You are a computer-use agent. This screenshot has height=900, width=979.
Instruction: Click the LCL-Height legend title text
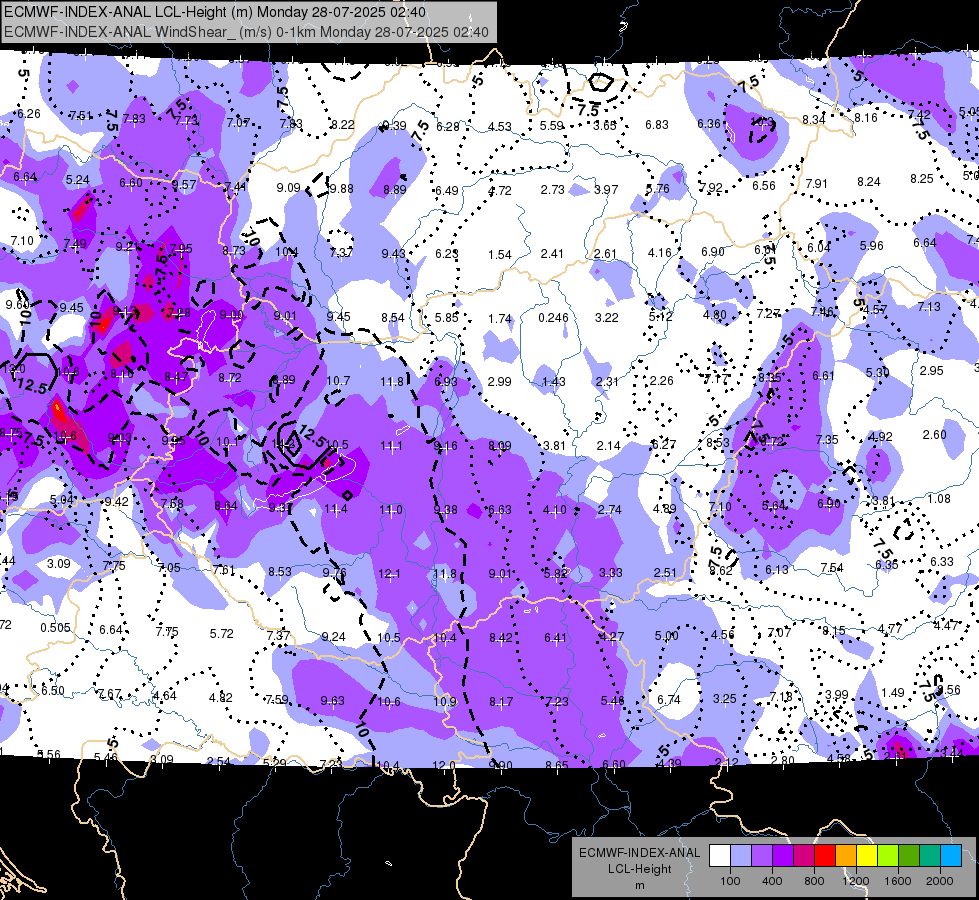639,869
